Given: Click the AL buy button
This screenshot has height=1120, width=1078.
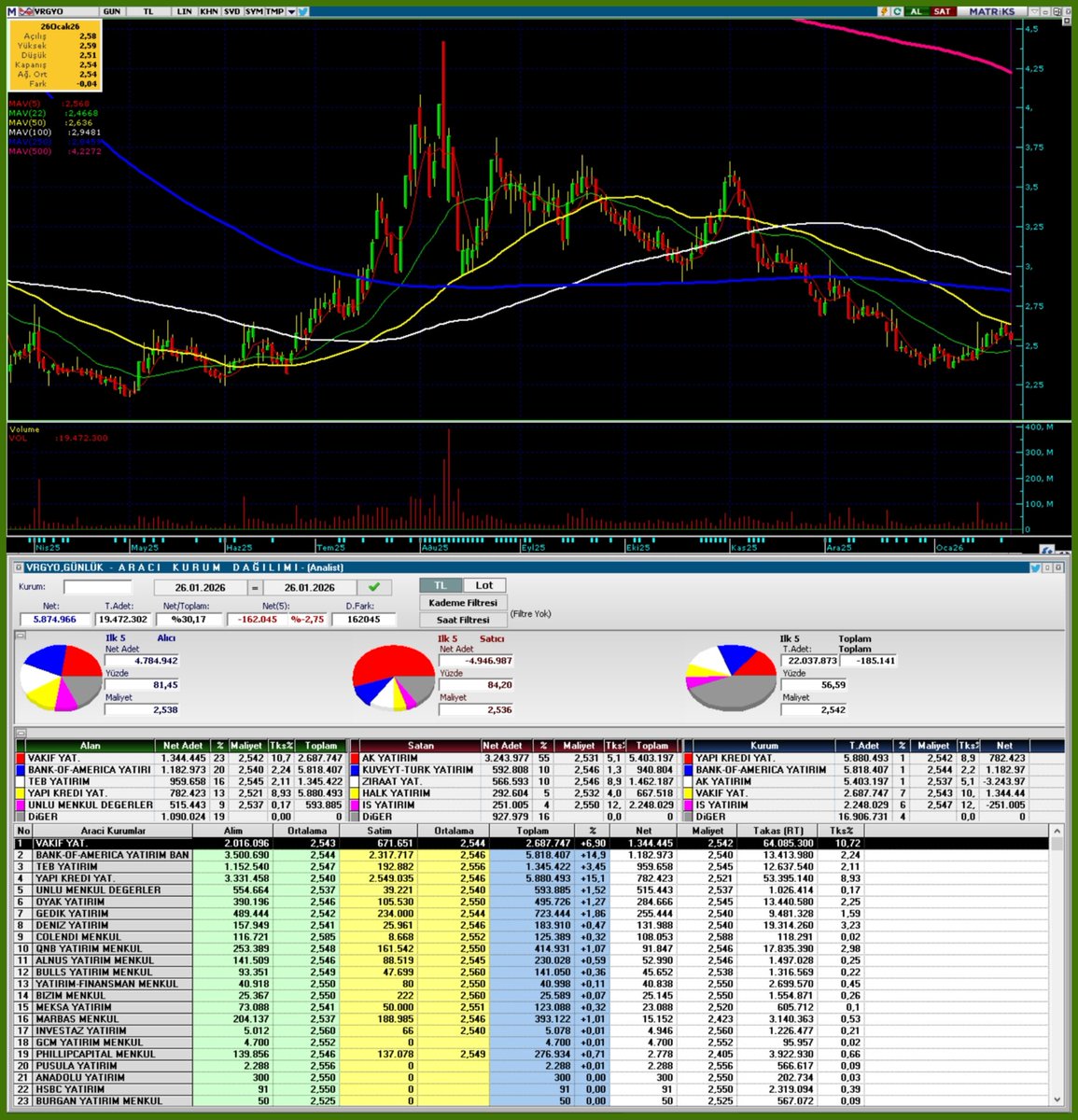Looking at the screenshot, I should pyautogui.click(x=916, y=11).
